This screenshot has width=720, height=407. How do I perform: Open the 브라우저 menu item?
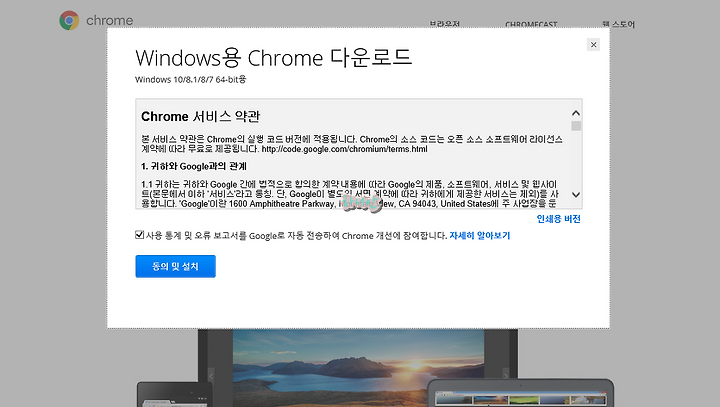point(444,24)
